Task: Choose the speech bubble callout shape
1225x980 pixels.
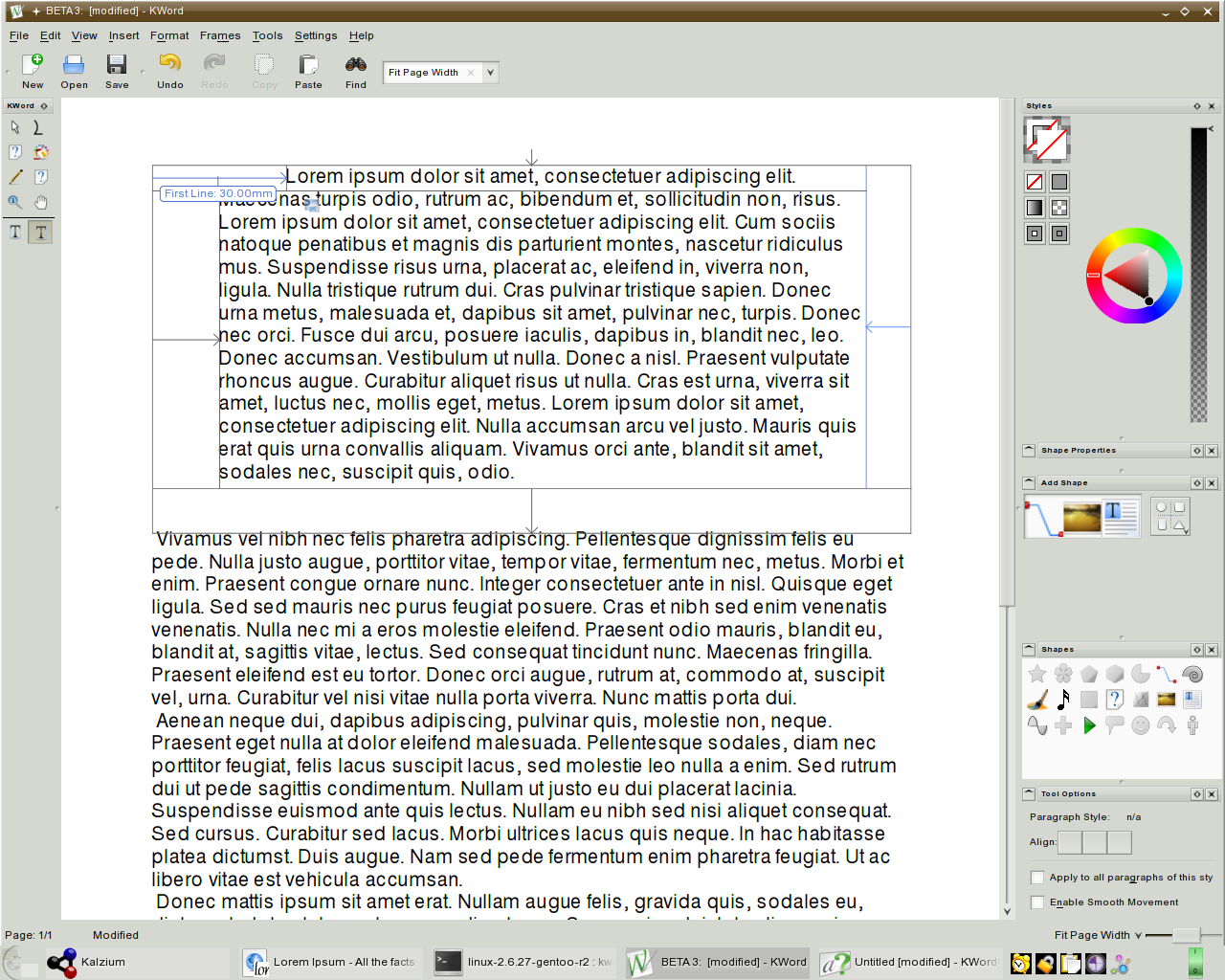Action: 1115,725
